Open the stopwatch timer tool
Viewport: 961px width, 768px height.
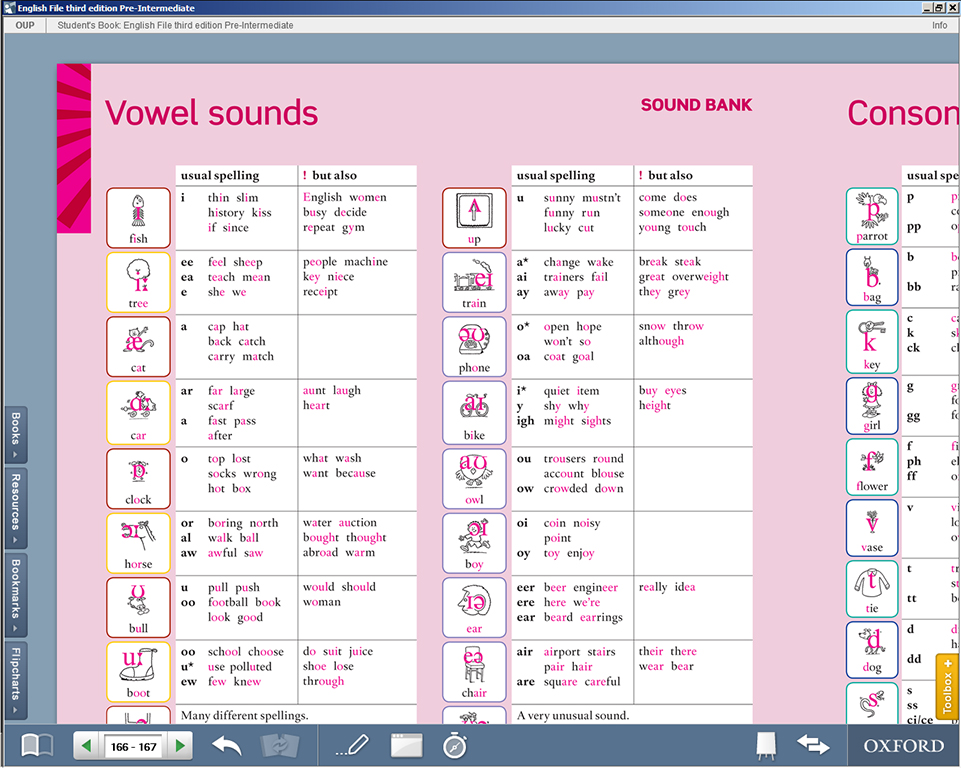[x=454, y=745]
